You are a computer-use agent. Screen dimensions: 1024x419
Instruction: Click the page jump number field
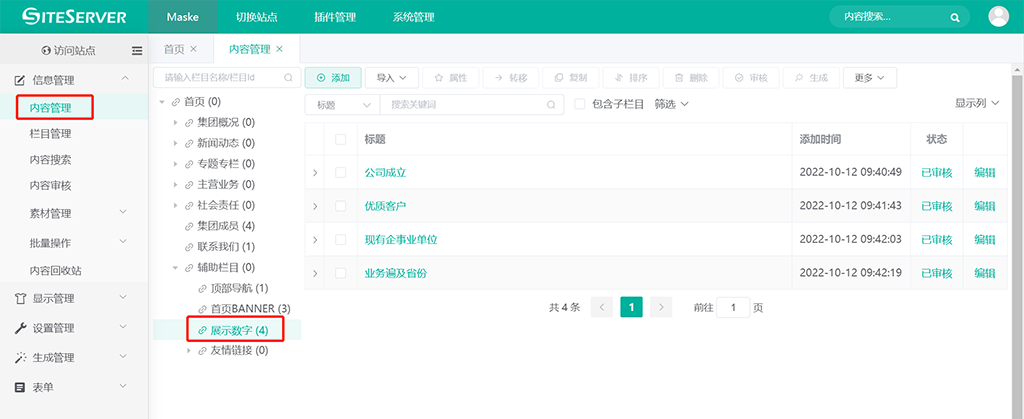pyautogui.click(x=733, y=308)
